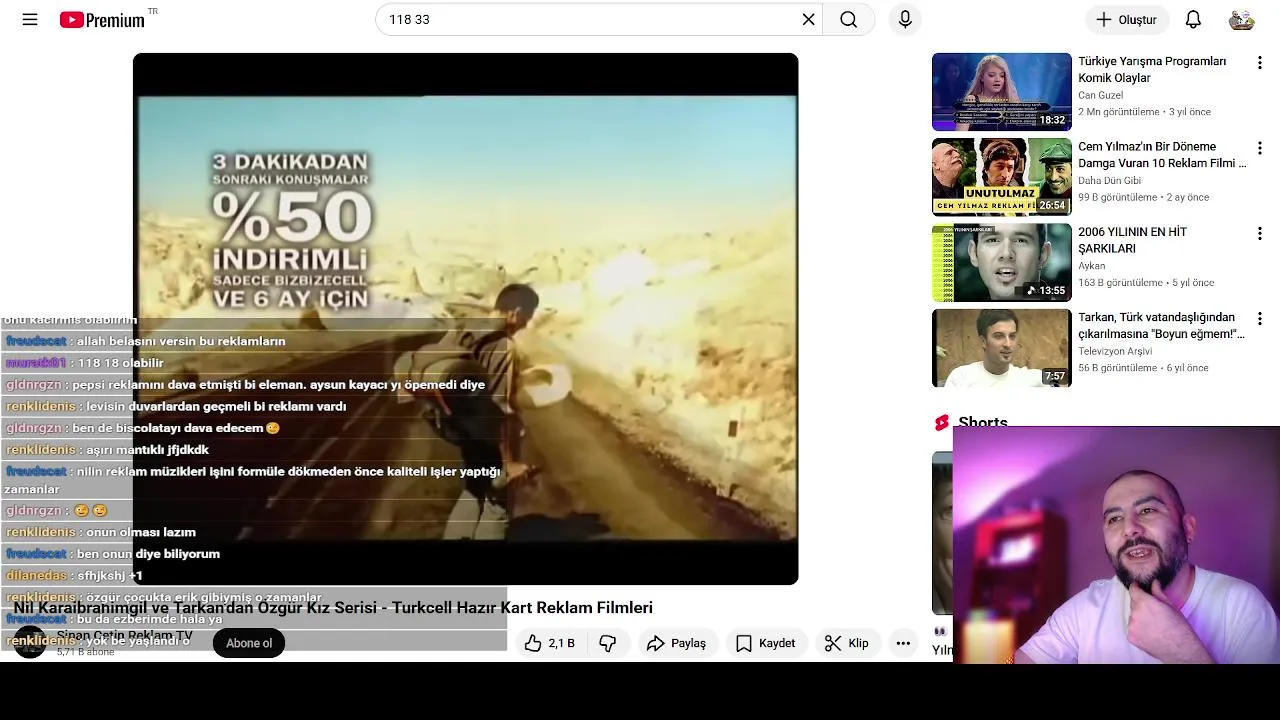Click the Turkcell ad video player
Screen dimensions: 1280x720
point(465,318)
